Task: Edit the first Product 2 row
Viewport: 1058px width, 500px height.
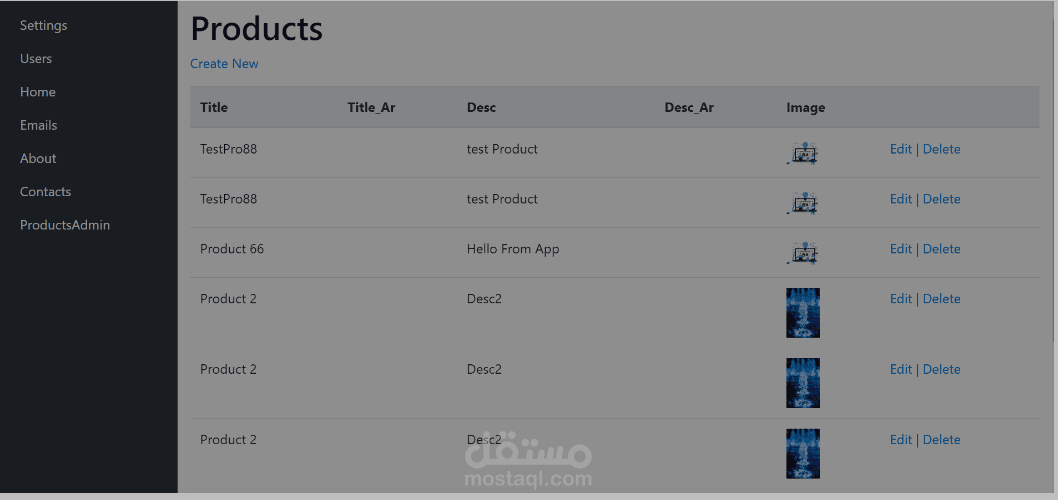Action: pos(900,299)
